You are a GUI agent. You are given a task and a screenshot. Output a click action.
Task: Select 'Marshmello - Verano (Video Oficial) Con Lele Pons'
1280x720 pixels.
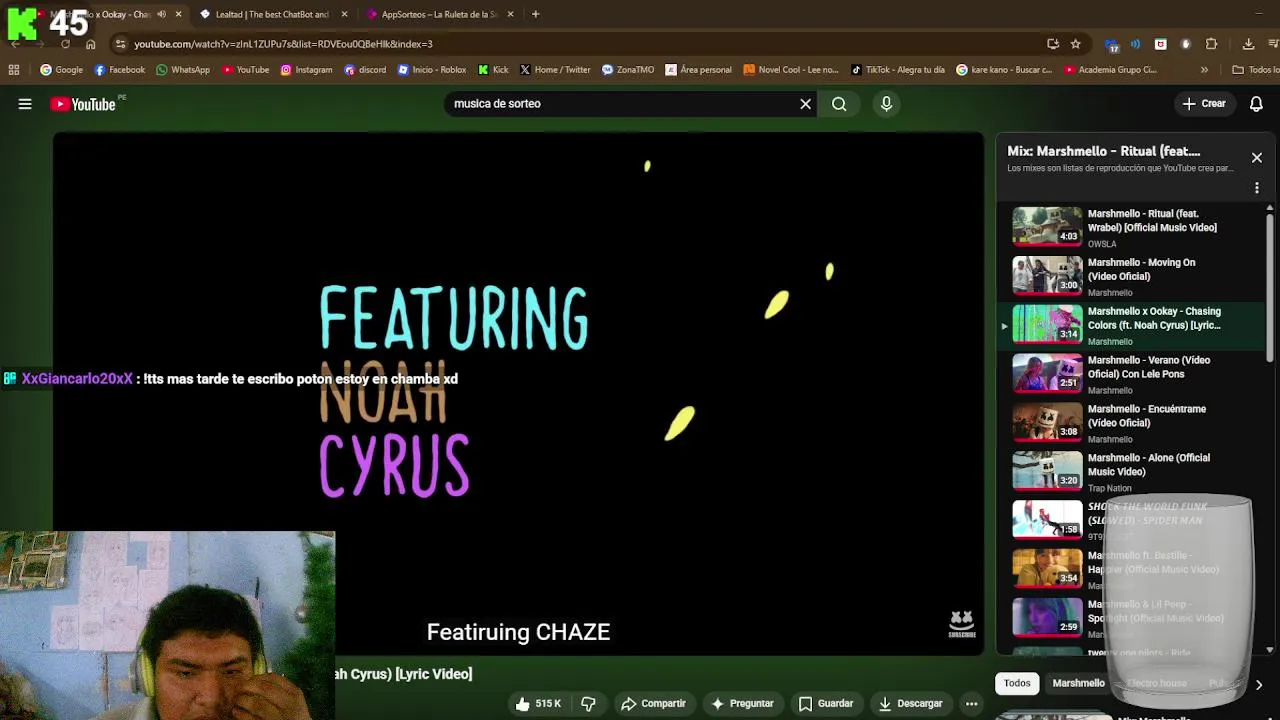coord(1149,367)
